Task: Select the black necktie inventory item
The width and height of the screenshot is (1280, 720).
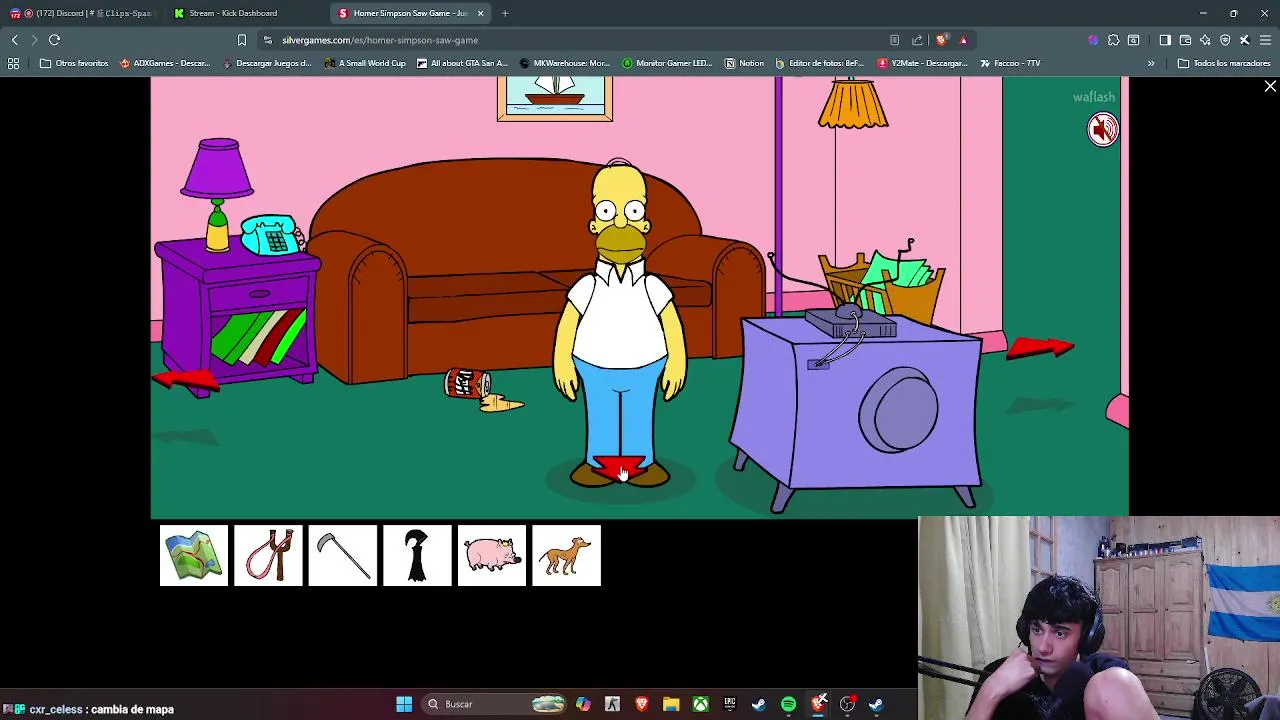Action: (x=417, y=556)
